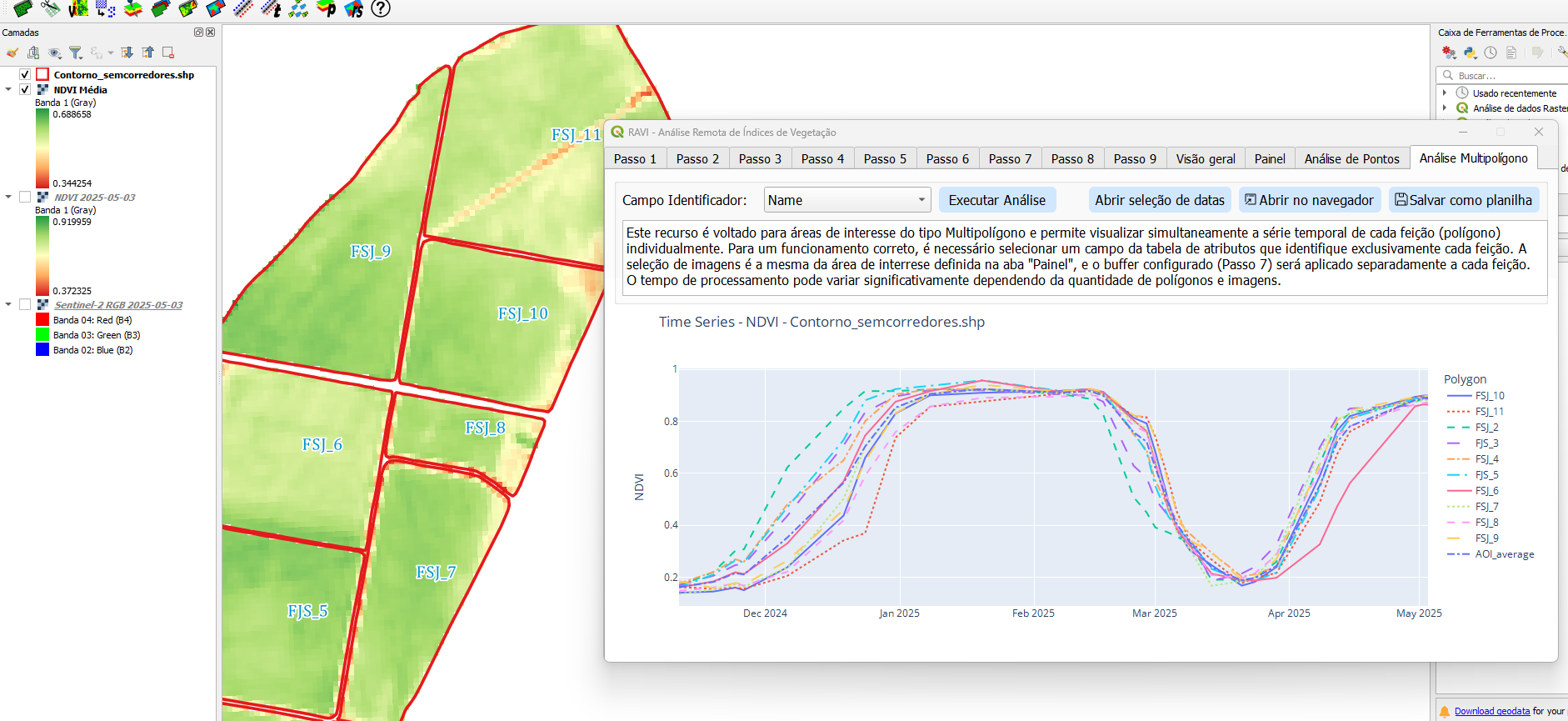Click the red Banda 04 color swatch
This screenshot has width=1568, height=721.
[42, 320]
